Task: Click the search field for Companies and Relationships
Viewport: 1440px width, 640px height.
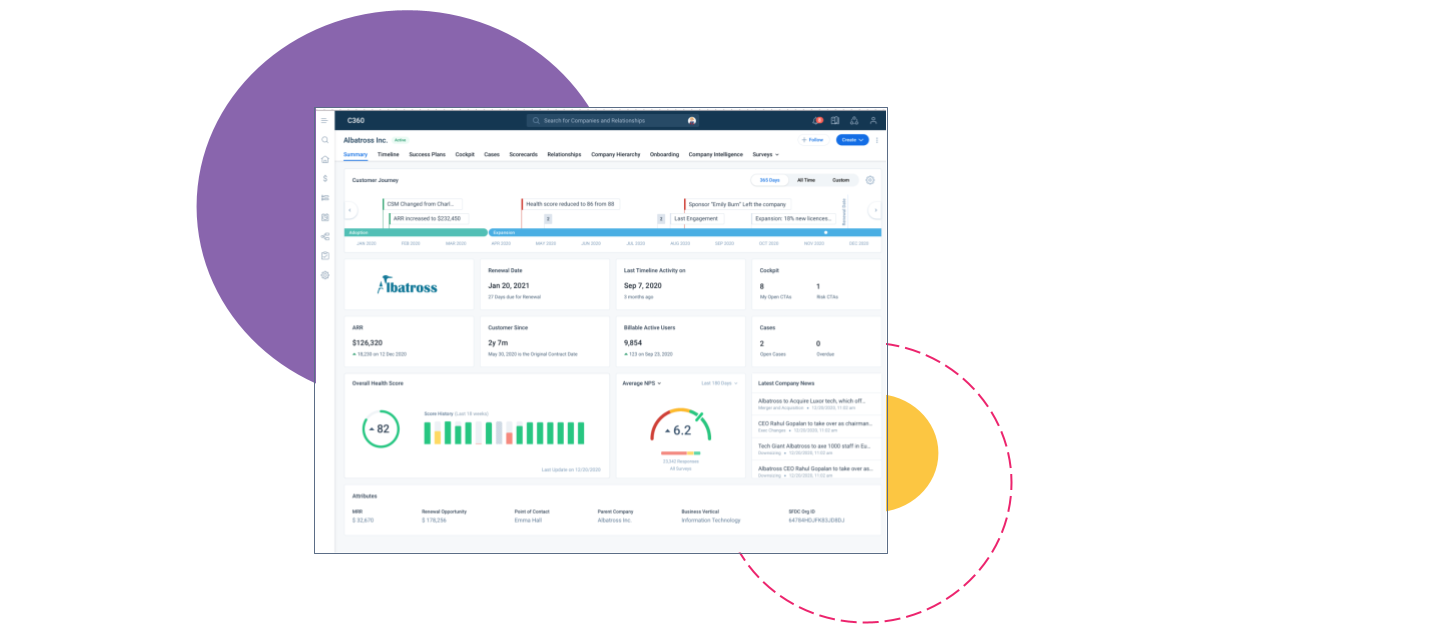Action: click(x=612, y=120)
